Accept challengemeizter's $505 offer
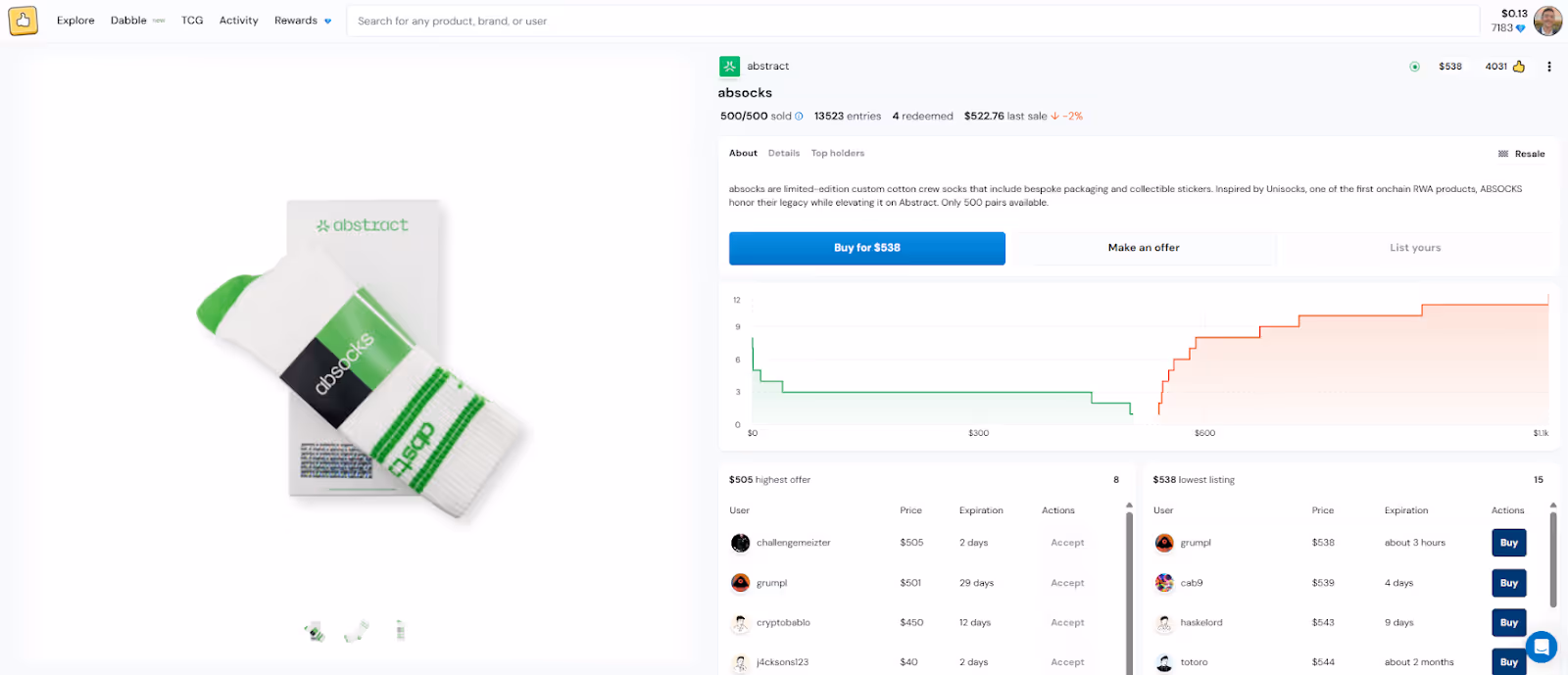 click(1067, 543)
